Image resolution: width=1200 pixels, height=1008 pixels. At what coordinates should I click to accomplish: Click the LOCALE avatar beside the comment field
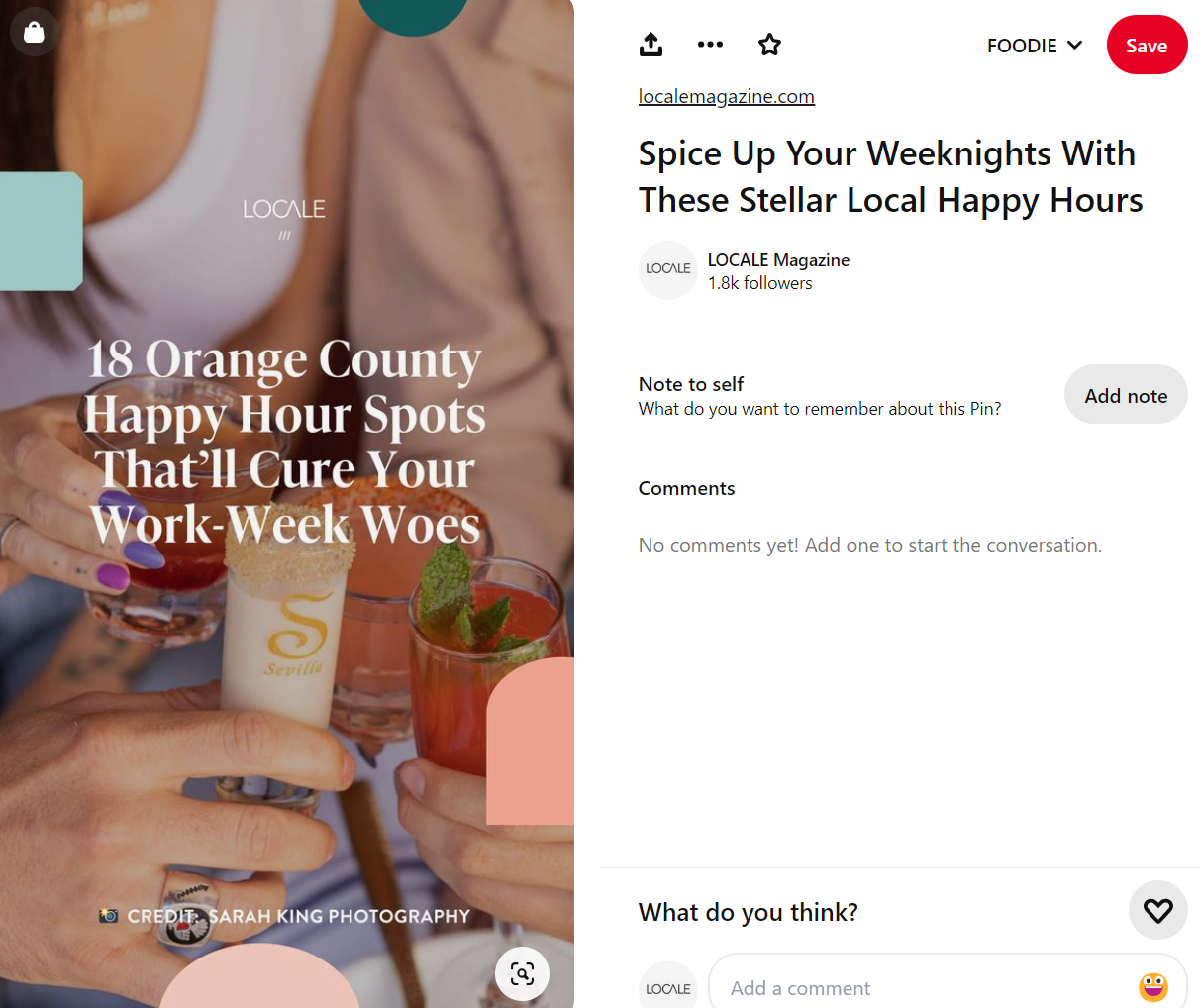coord(668,988)
